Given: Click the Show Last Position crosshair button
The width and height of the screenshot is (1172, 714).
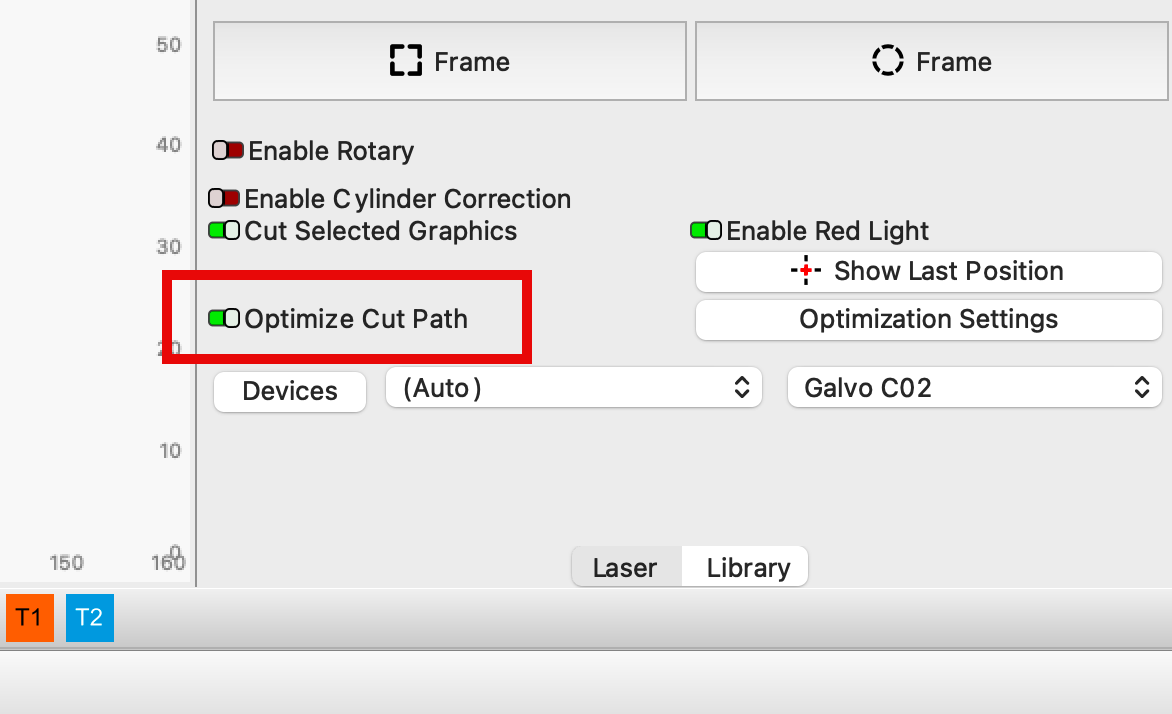Looking at the screenshot, I should (928, 271).
